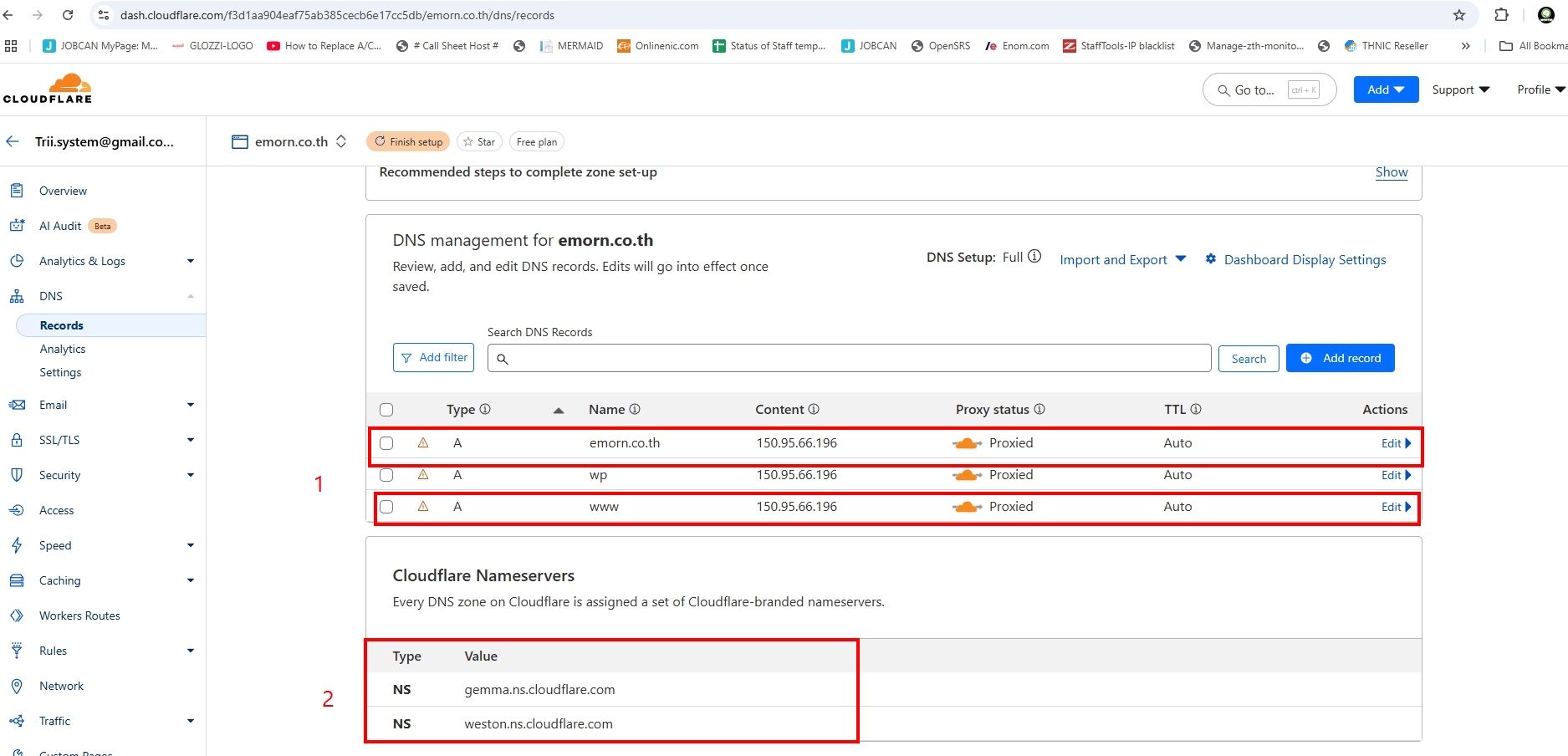Click the Email envelope icon
This screenshot has width=1568, height=756.
17,405
